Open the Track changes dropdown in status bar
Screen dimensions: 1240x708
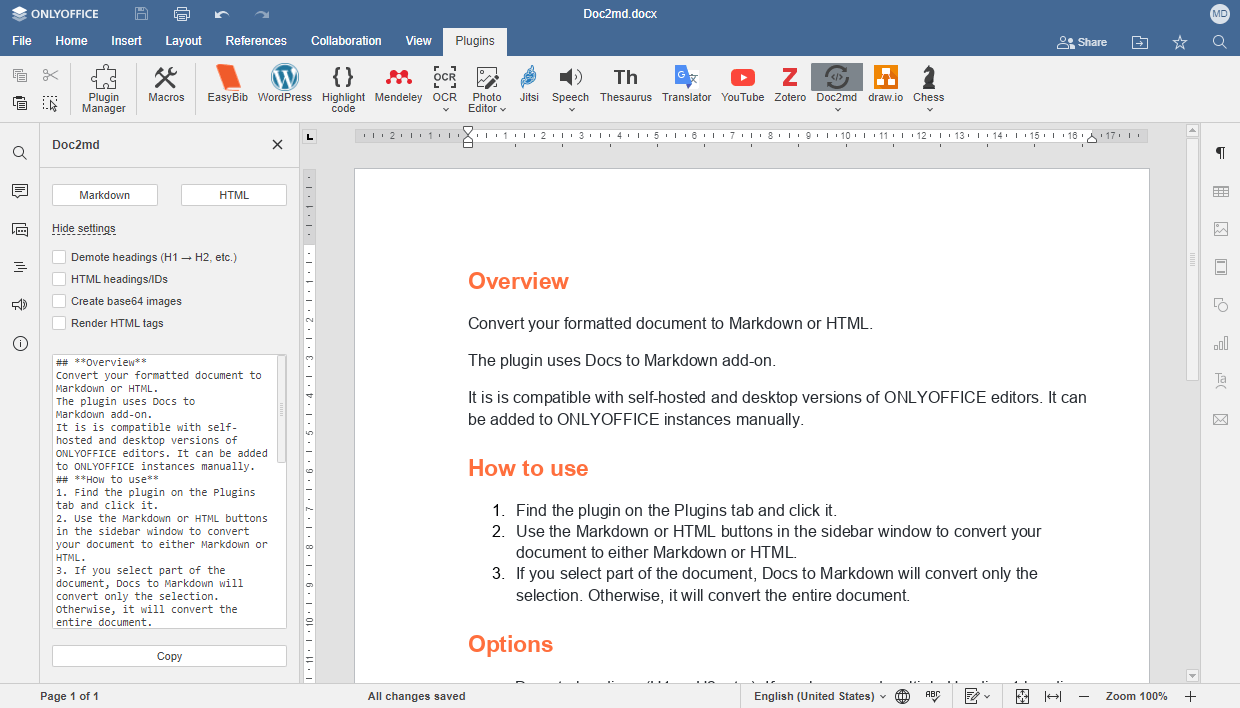[x=978, y=696]
